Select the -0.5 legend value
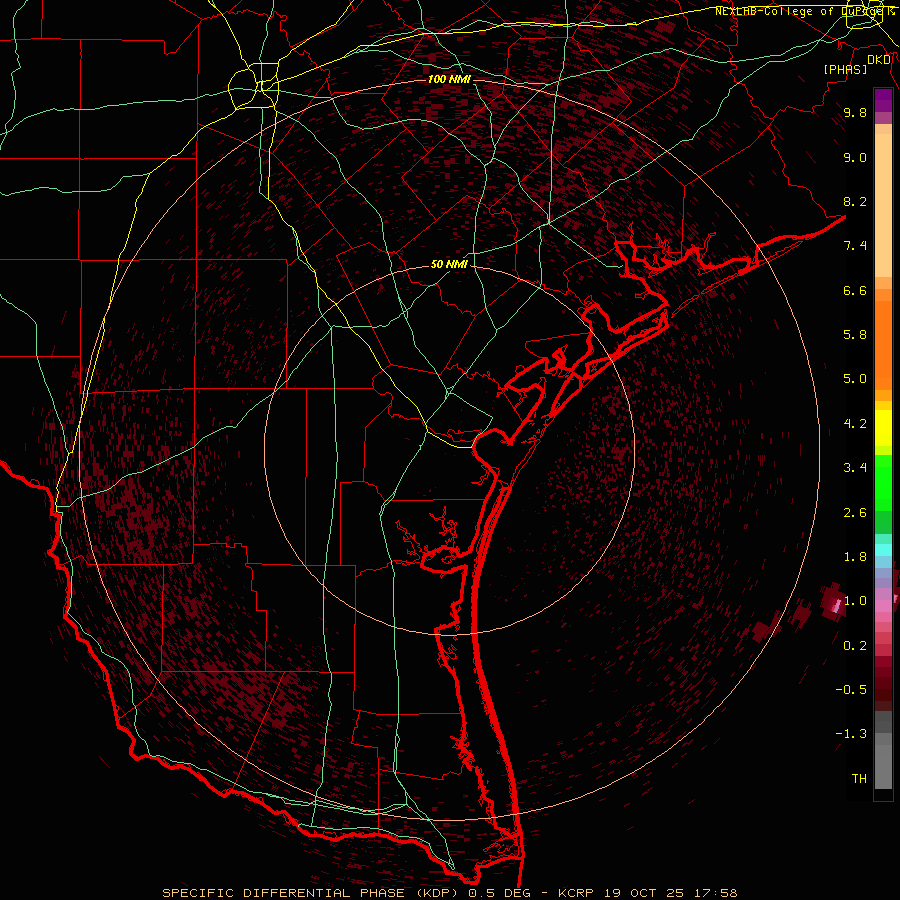 (x=851, y=690)
